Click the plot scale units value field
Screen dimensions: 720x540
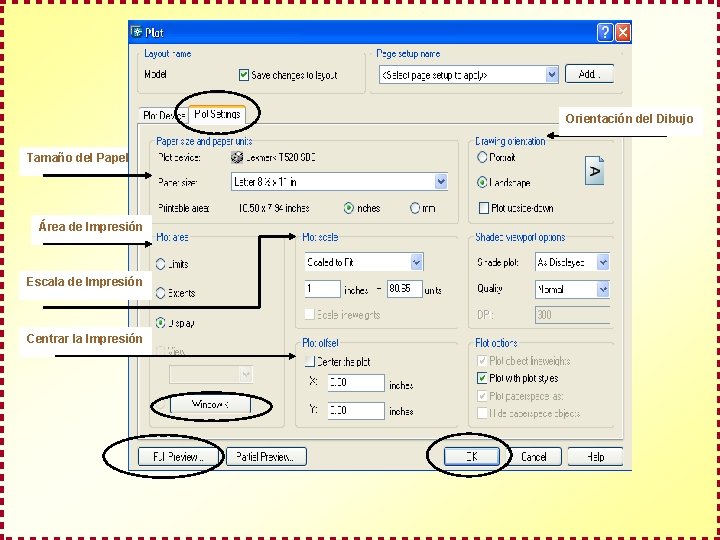(x=405, y=289)
